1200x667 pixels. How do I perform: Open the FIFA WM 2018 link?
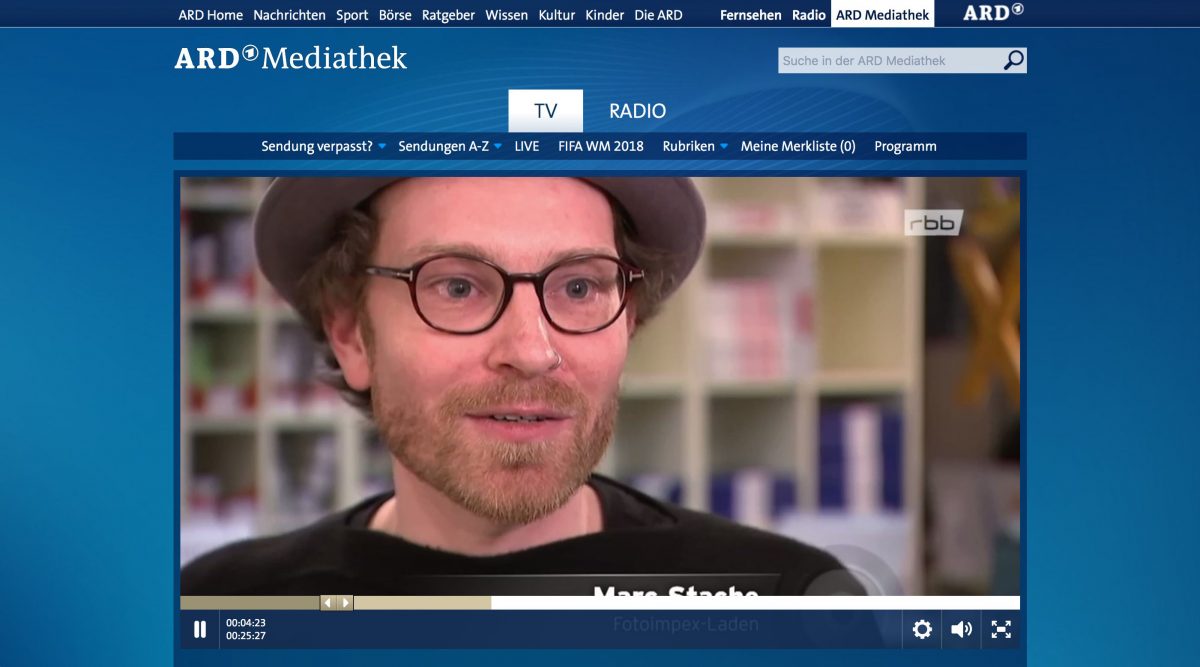[601, 146]
